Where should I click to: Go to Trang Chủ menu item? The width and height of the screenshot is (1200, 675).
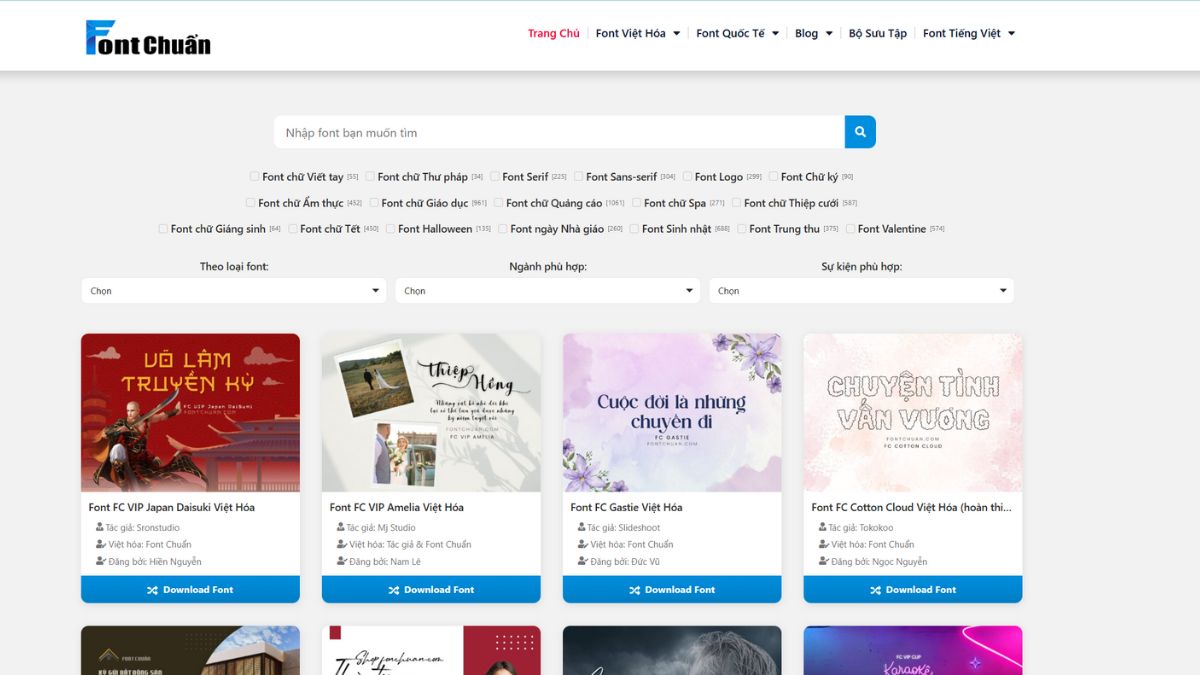coord(554,33)
